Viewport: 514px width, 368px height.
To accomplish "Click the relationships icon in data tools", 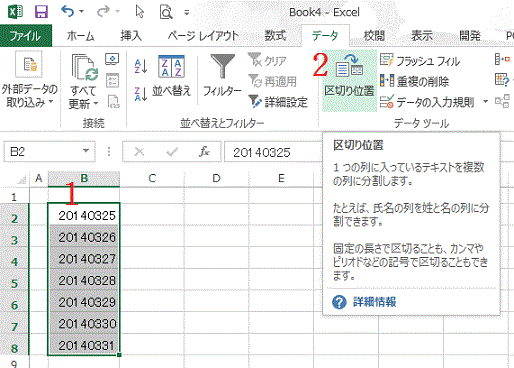I will click(x=502, y=101).
